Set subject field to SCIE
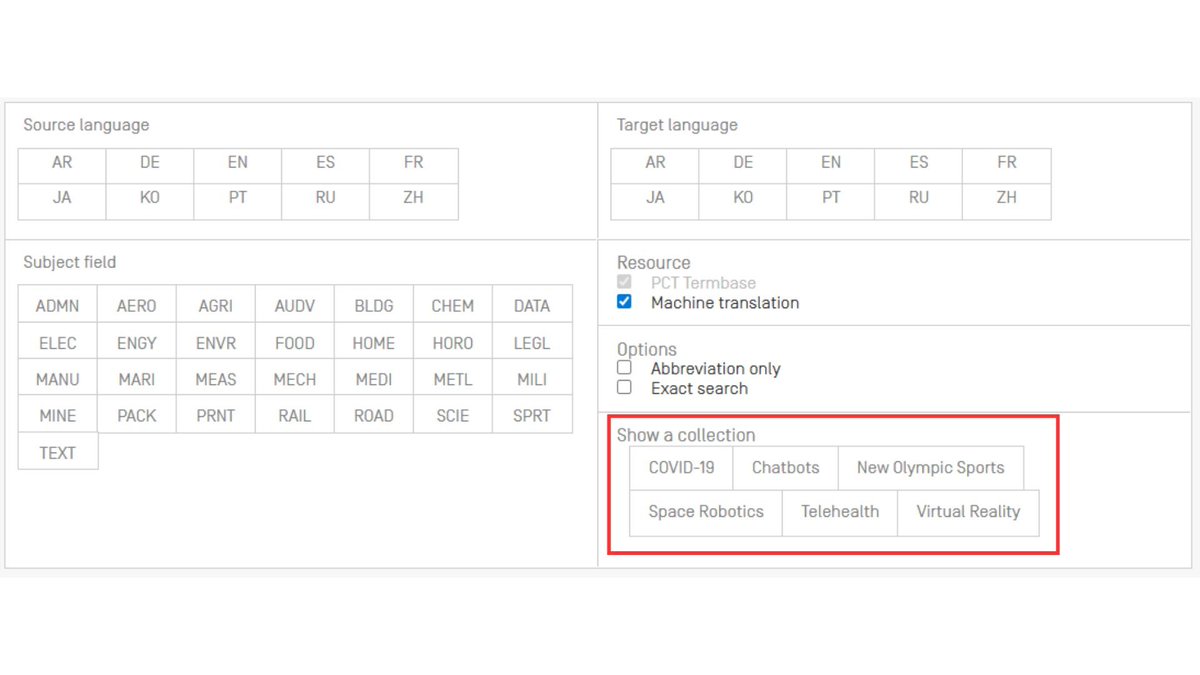The height and width of the screenshot is (675, 1200). point(453,415)
